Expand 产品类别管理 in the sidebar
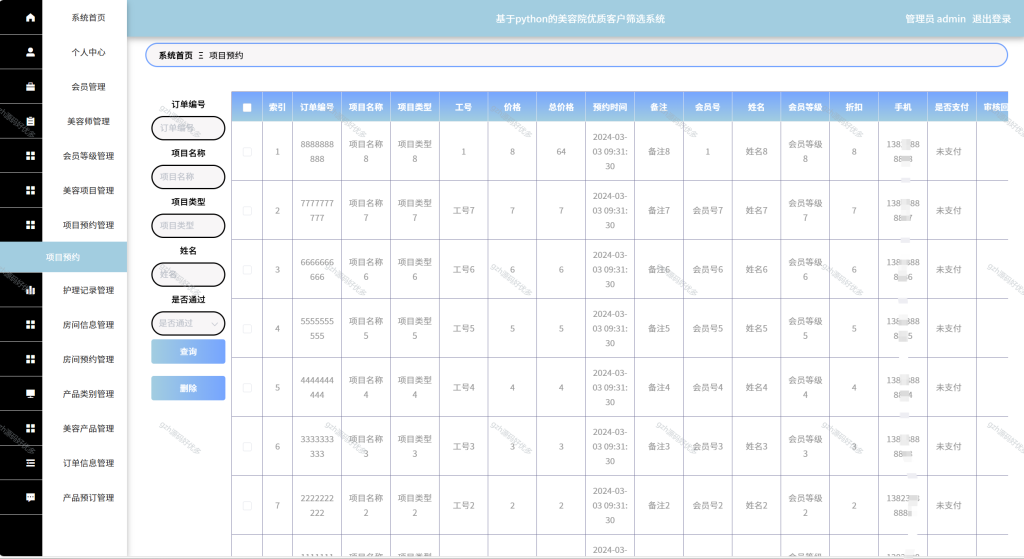The width and height of the screenshot is (1024, 559). (88, 394)
